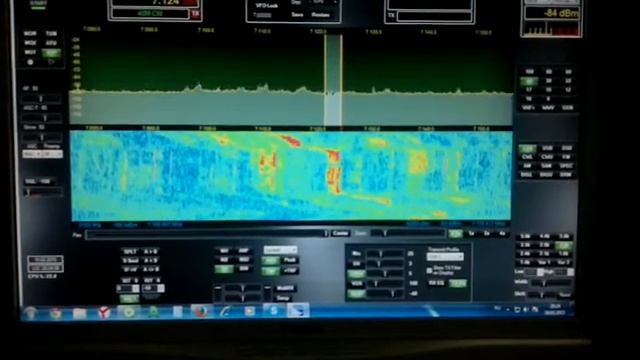The height and width of the screenshot is (360, 640).
Task: Toggle the MON monitor button
Action: [30, 33]
